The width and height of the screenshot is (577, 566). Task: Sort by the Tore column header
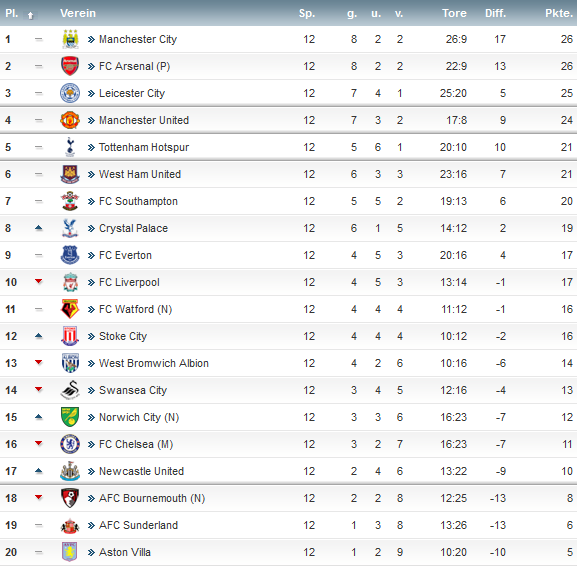coord(454,13)
